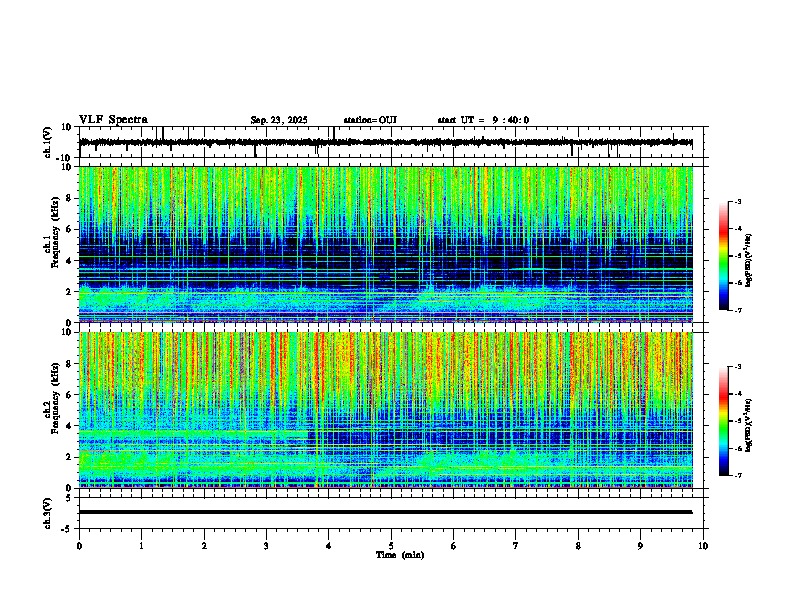Click the ch.2 spectrogram color bar
The width and height of the screenshot is (792, 612).
(723, 421)
